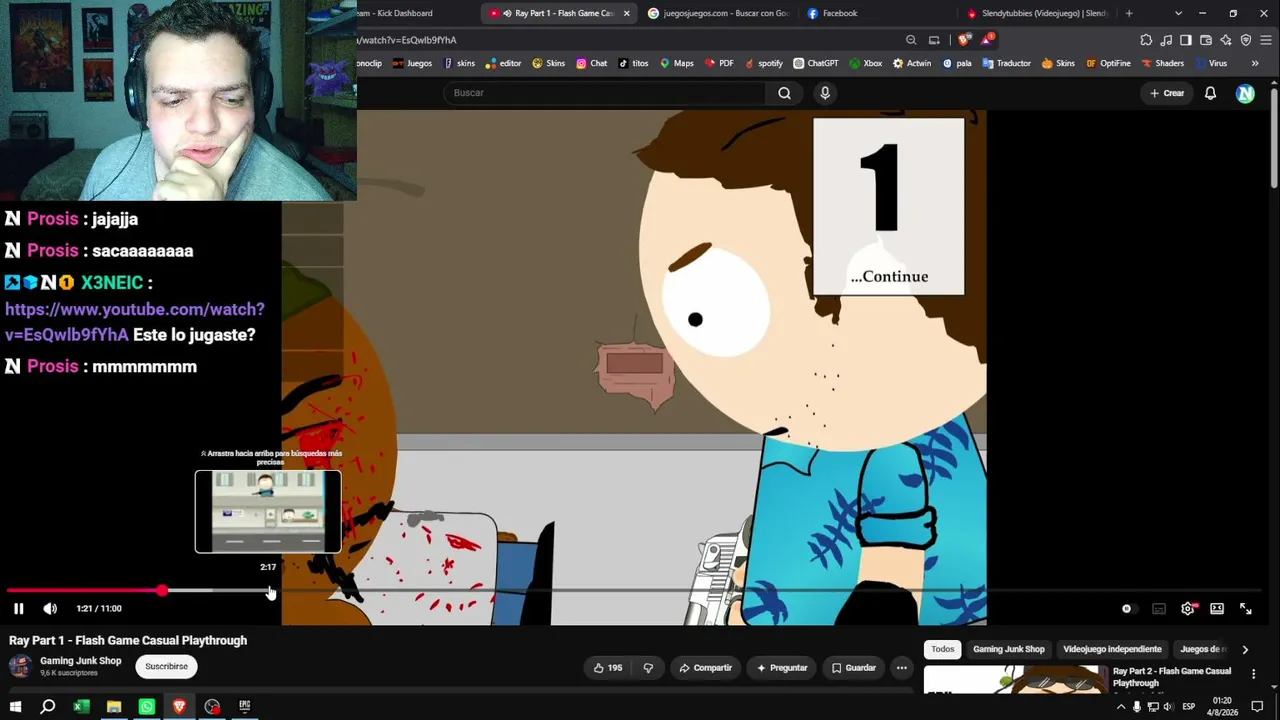Image resolution: width=1280 pixels, height=720 pixels.
Task: Open a new browser tab
Action: (1129, 13)
